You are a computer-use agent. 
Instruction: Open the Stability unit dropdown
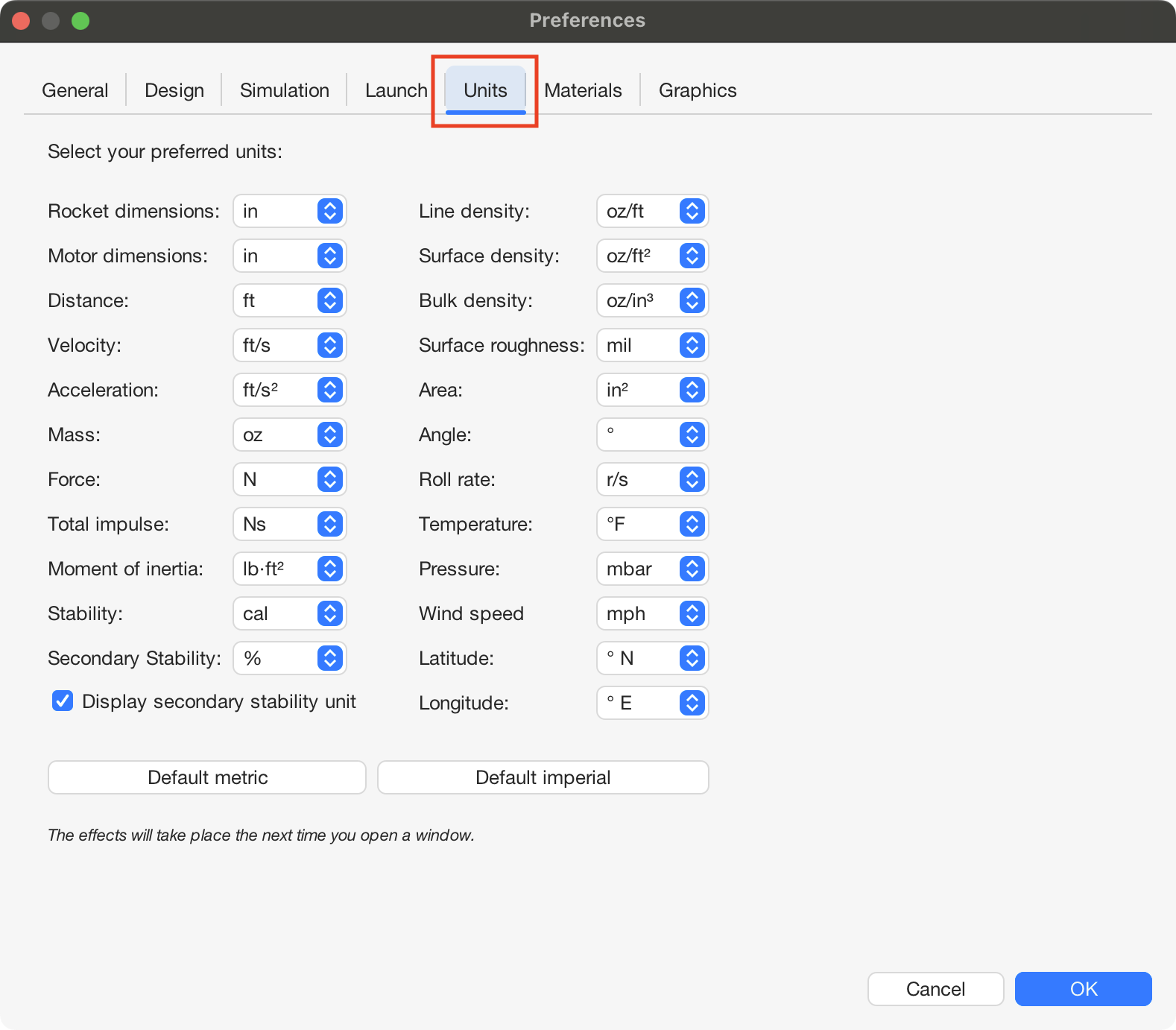coord(290,614)
